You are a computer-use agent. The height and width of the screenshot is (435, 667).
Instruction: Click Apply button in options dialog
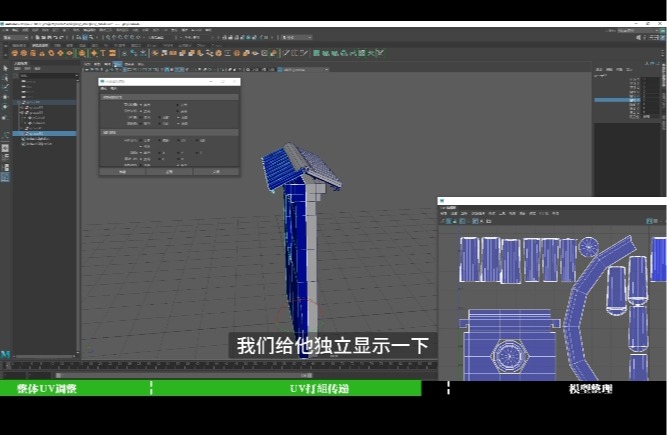tap(169, 171)
